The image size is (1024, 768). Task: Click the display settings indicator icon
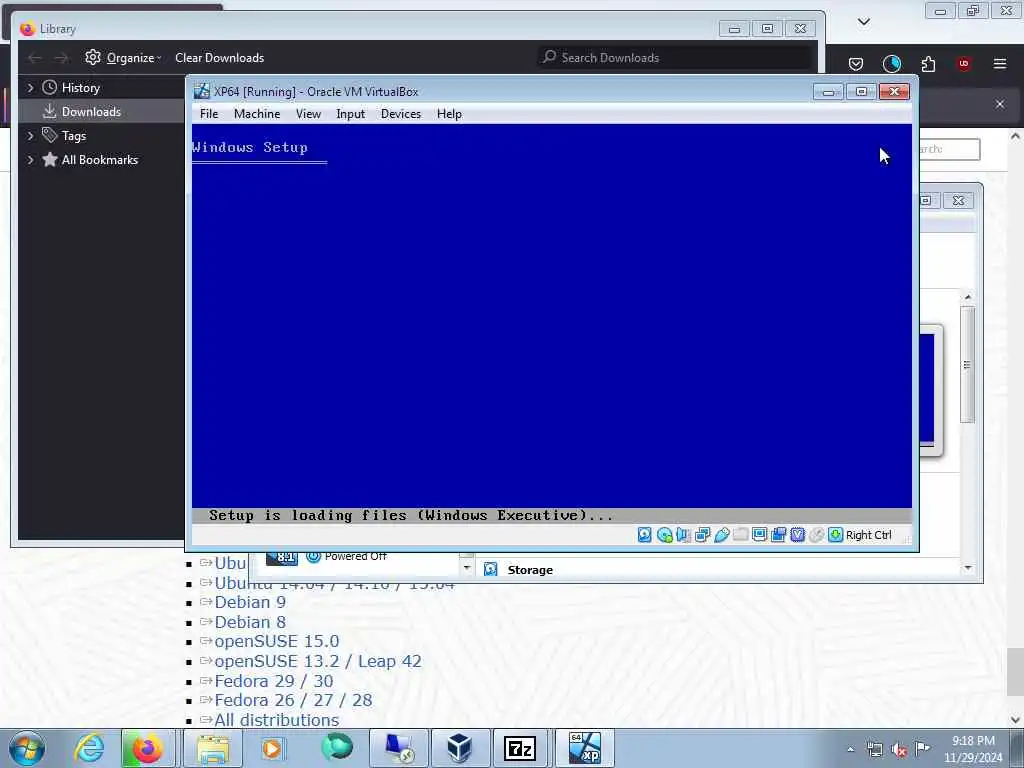(760, 535)
